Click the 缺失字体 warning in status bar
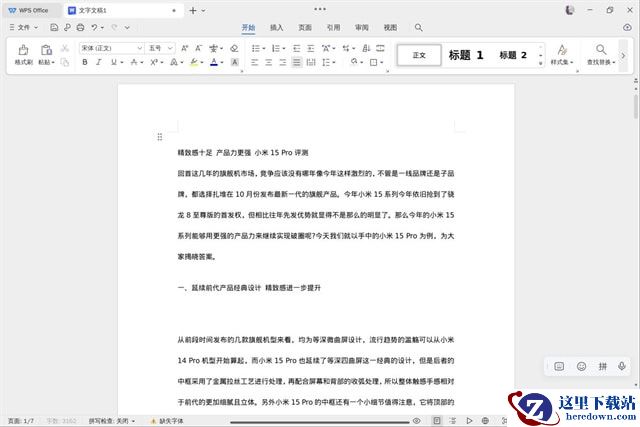The image size is (640, 427). click(x=167, y=420)
